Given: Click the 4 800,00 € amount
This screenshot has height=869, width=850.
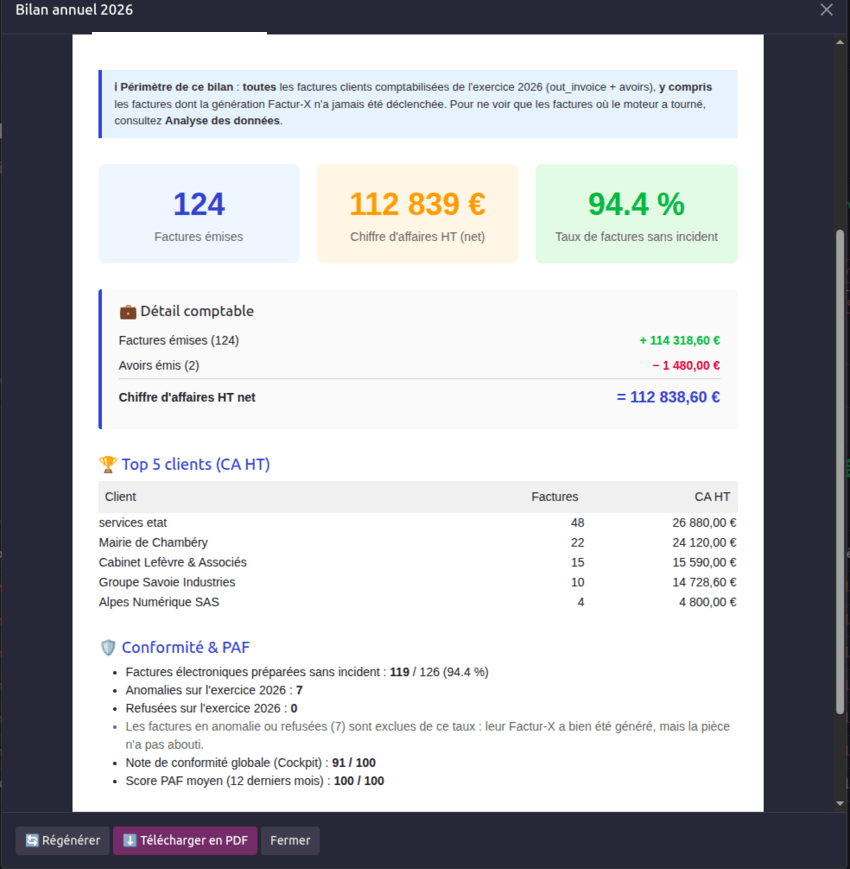Looking at the screenshot, I should pos(708,602).
